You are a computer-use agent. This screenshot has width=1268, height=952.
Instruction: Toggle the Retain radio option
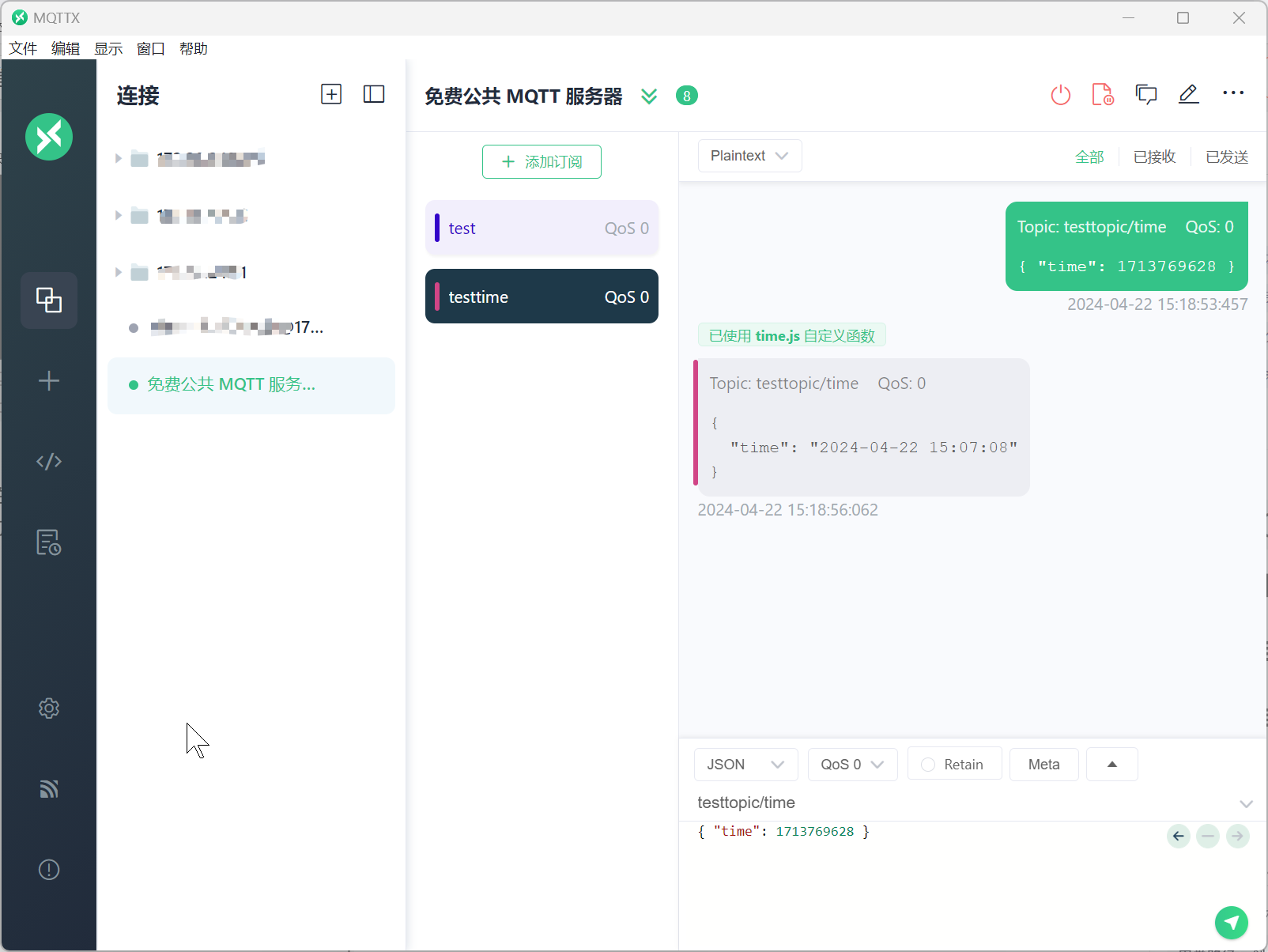928,765
